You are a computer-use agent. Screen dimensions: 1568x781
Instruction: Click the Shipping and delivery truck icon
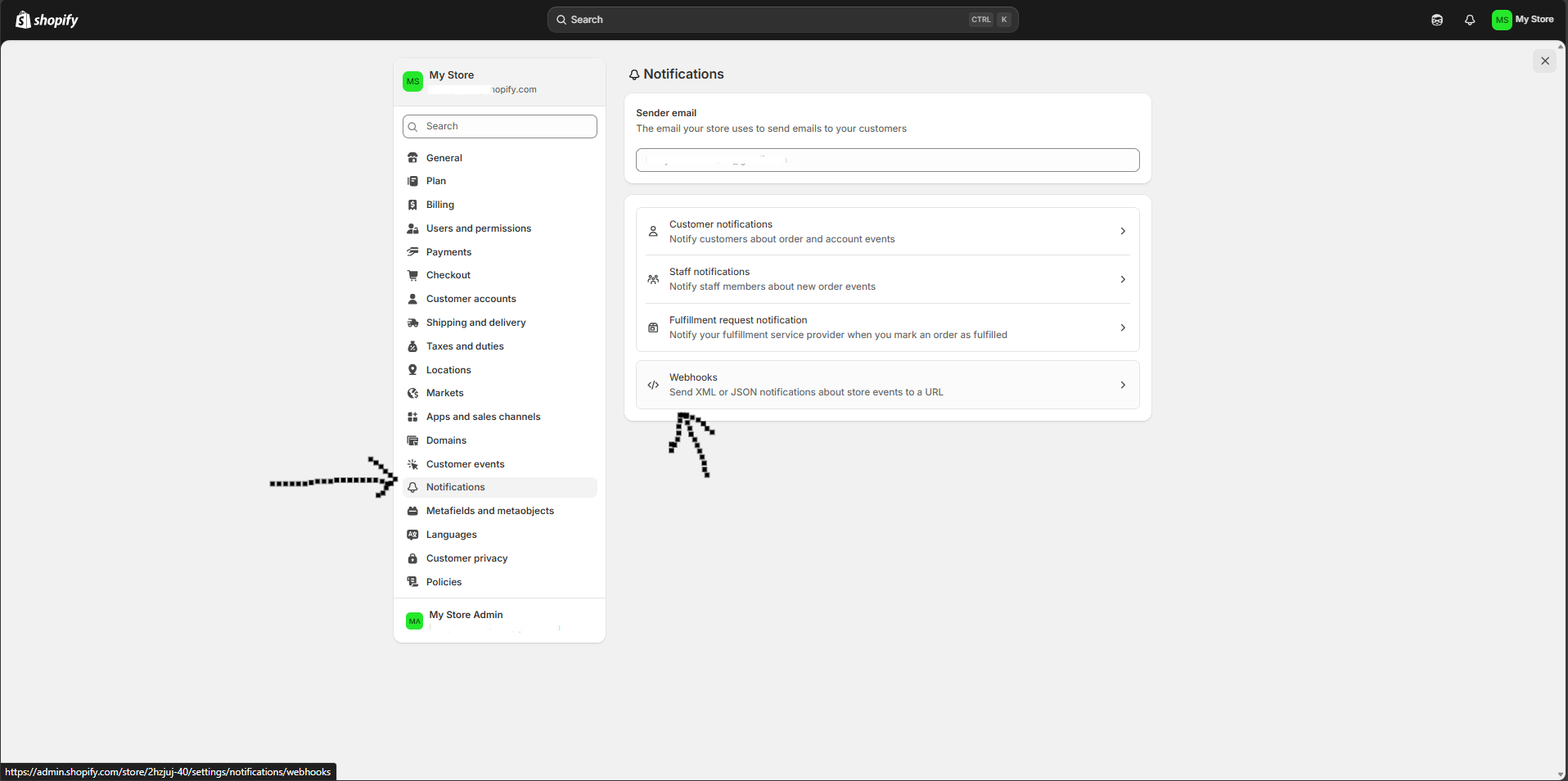click(413, 323)
